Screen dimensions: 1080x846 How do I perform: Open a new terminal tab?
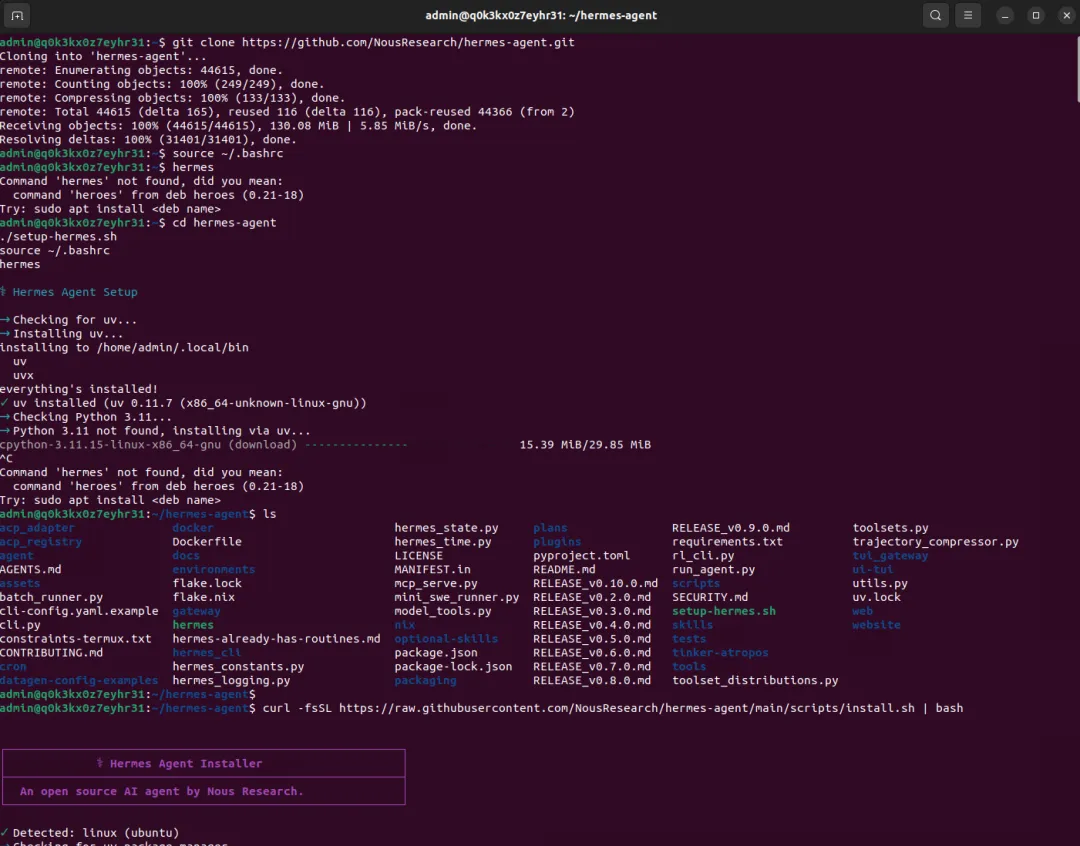pyautogui.click(x=16, y=15)
